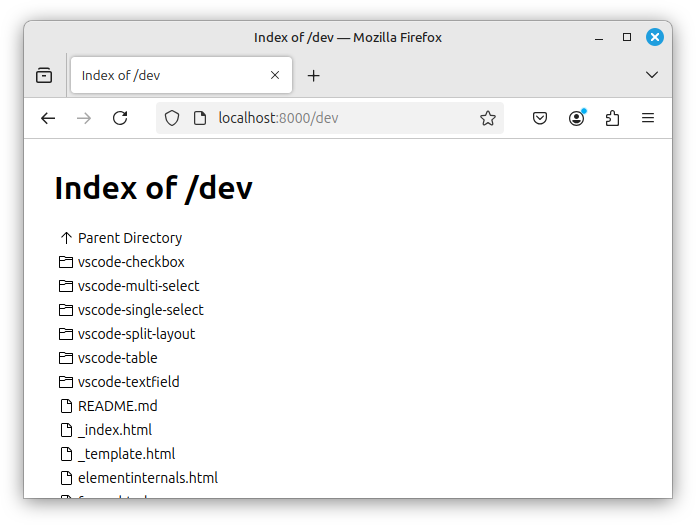
Task: Close the 'Index of /dev' tab
Action: [275, 75]
